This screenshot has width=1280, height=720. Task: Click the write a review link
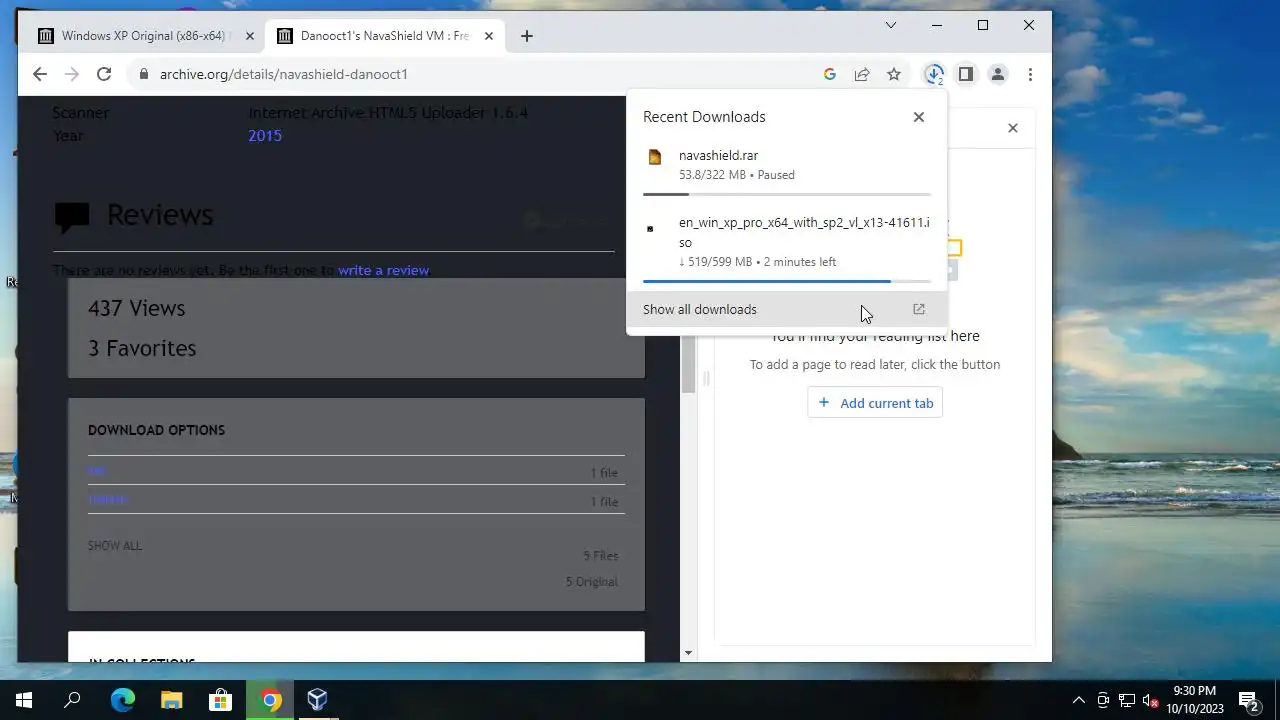click(x=383, y=270)
